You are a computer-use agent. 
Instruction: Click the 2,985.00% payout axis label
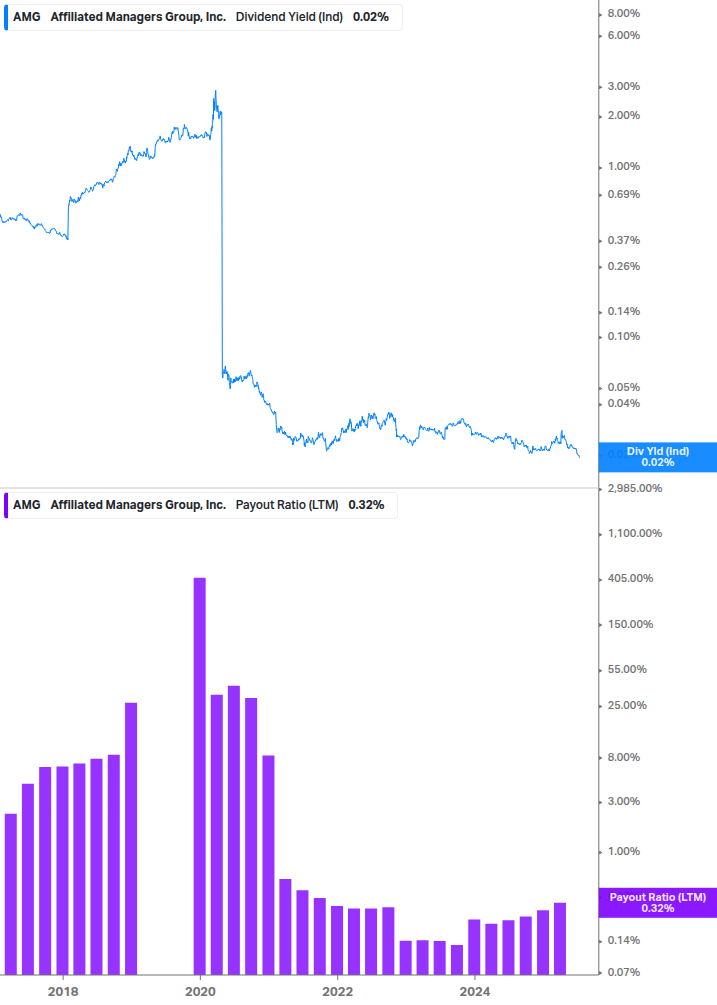(x=634, y=488)
